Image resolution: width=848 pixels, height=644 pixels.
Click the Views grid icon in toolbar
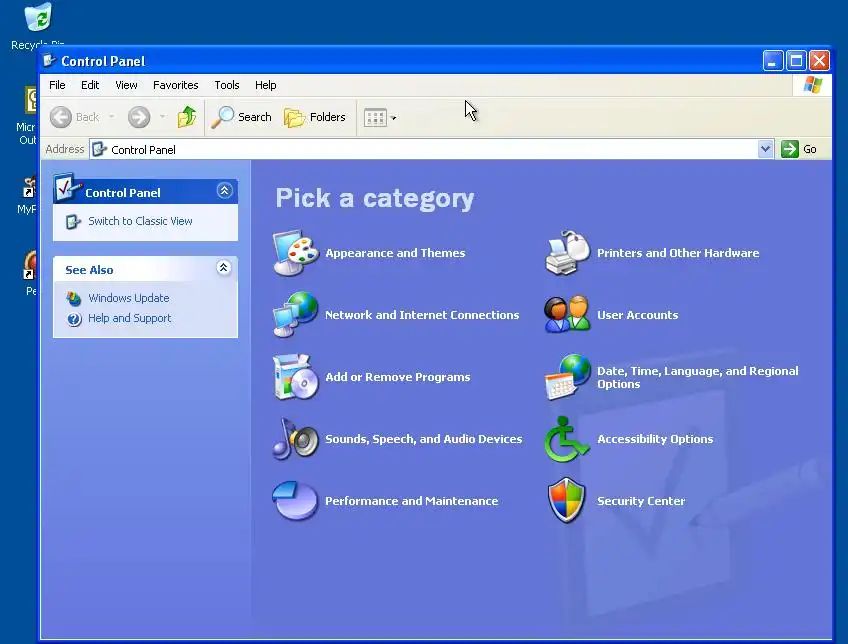[x=375, y=117]
